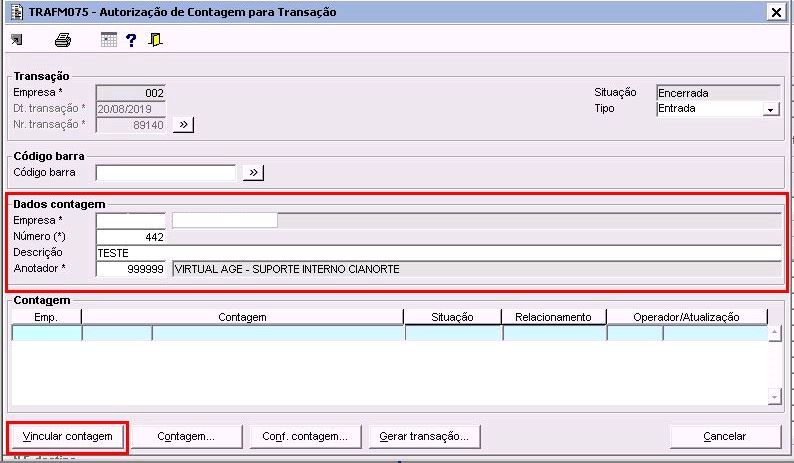Click the Nr. transação field 89140
The width and height of the screenshot is (794, 463).
[131, 125]
